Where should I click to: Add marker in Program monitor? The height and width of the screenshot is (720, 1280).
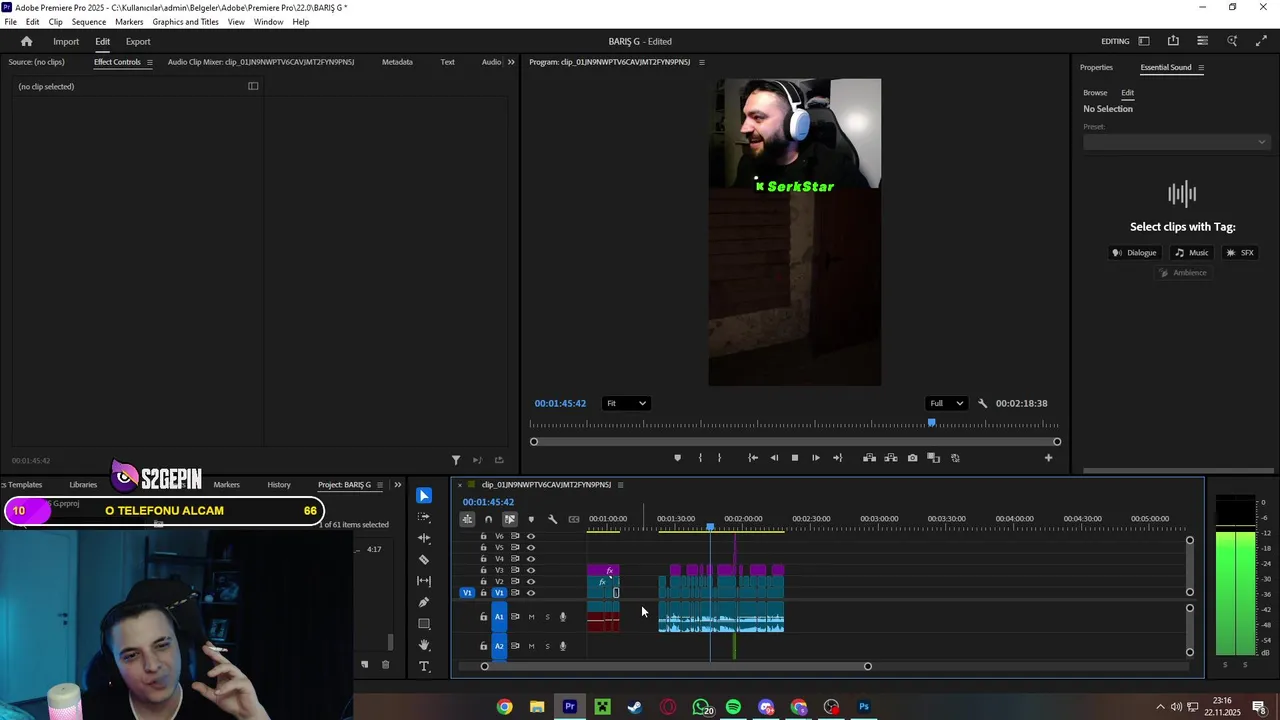click(677, 458)
